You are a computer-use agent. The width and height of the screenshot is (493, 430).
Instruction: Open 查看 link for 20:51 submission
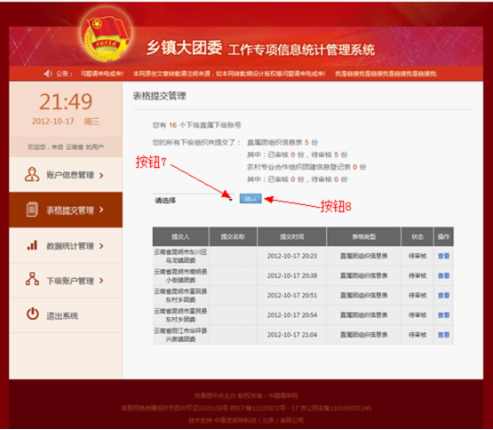444,295
